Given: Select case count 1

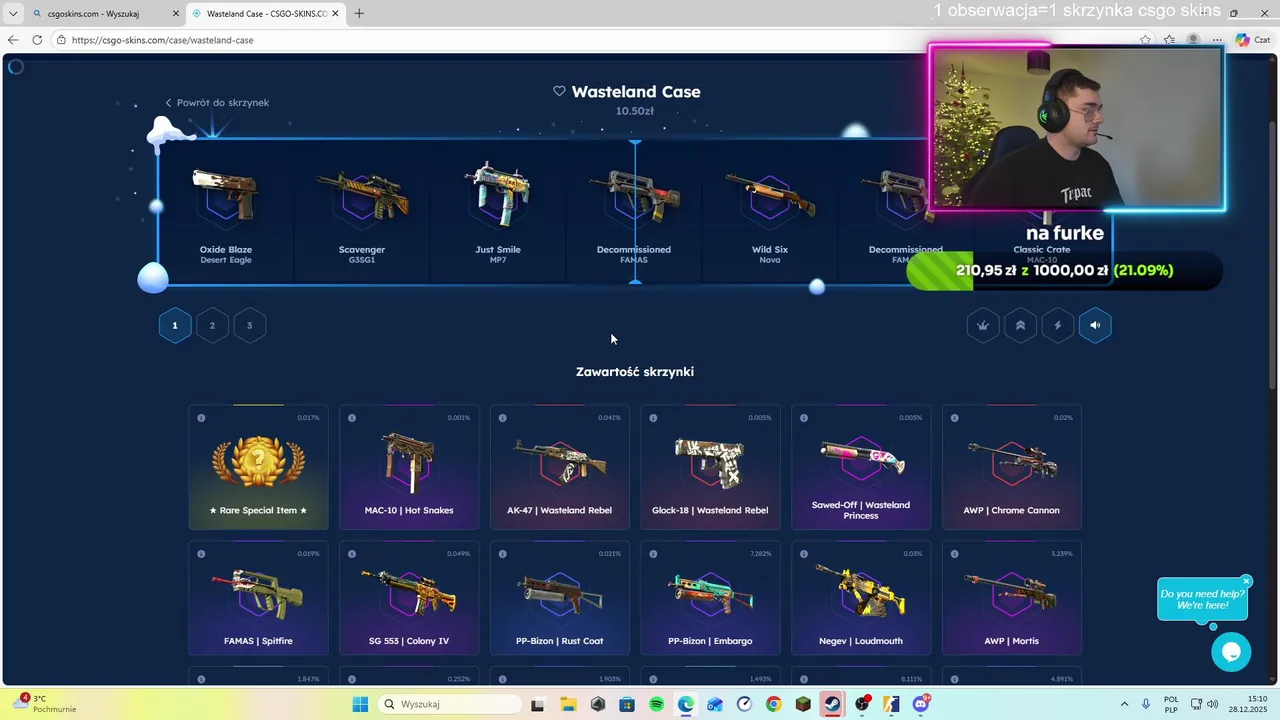Looking at the screenshot, I should coord(174,325).
